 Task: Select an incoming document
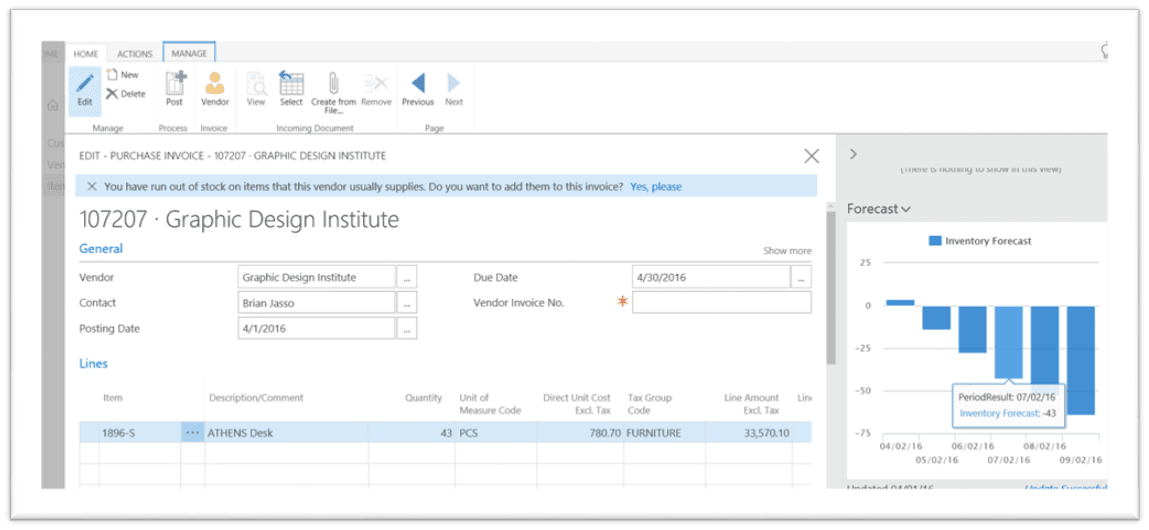click(x=291, y=90)
